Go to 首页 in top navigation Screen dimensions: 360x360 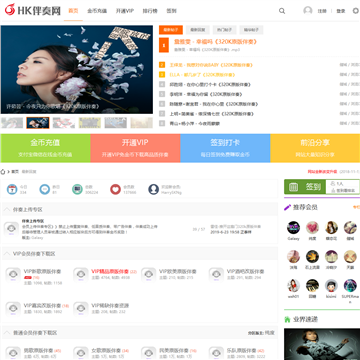tap(73, 11)
